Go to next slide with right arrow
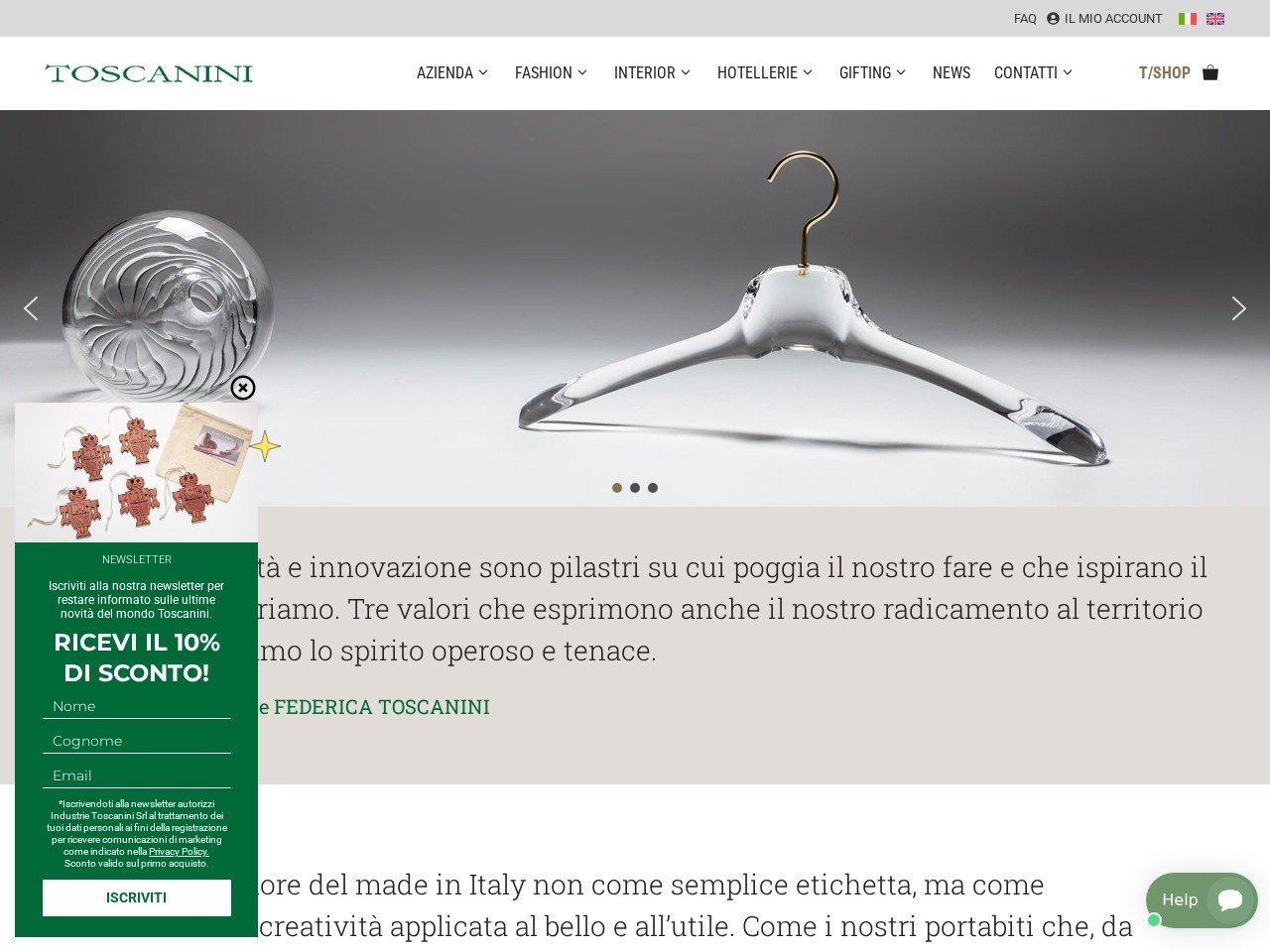The image size is (1270, 952). [x=1238, y=308]
